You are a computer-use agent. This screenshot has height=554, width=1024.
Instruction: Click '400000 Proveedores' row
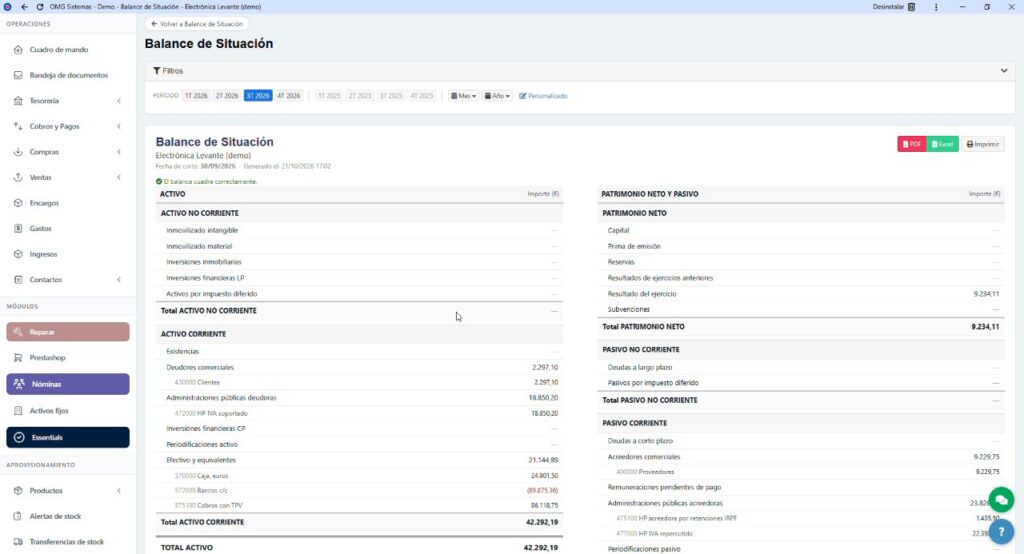801,472
